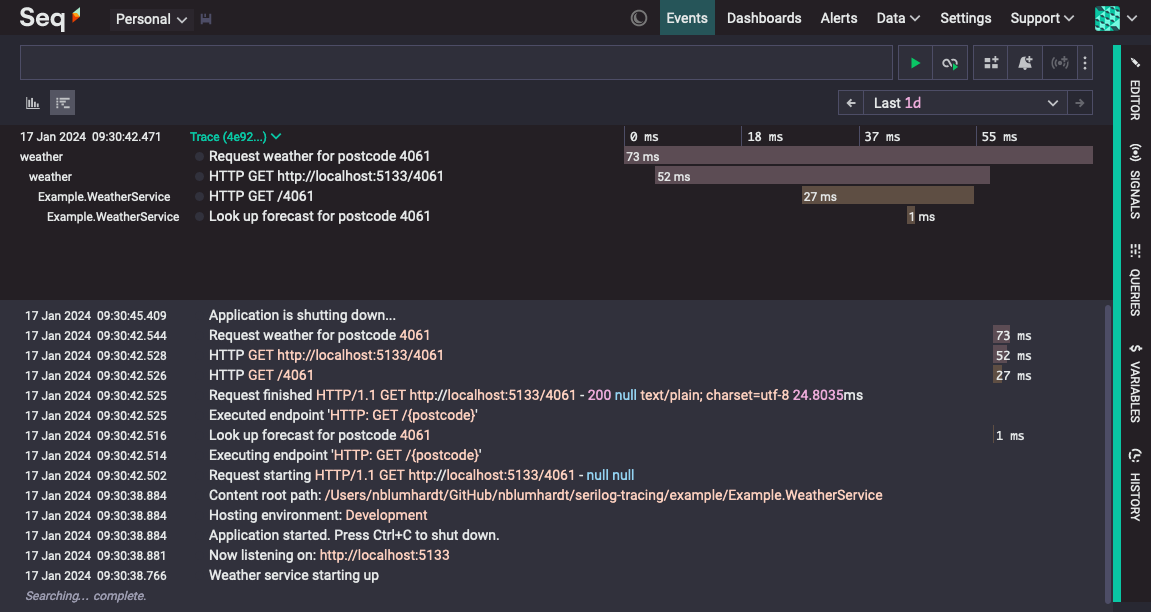Click the level dot beside 'HTTP GET http://localhost:5133/4061' span
This screenshot has height=612, width=1151.
[x=199, y=176]
